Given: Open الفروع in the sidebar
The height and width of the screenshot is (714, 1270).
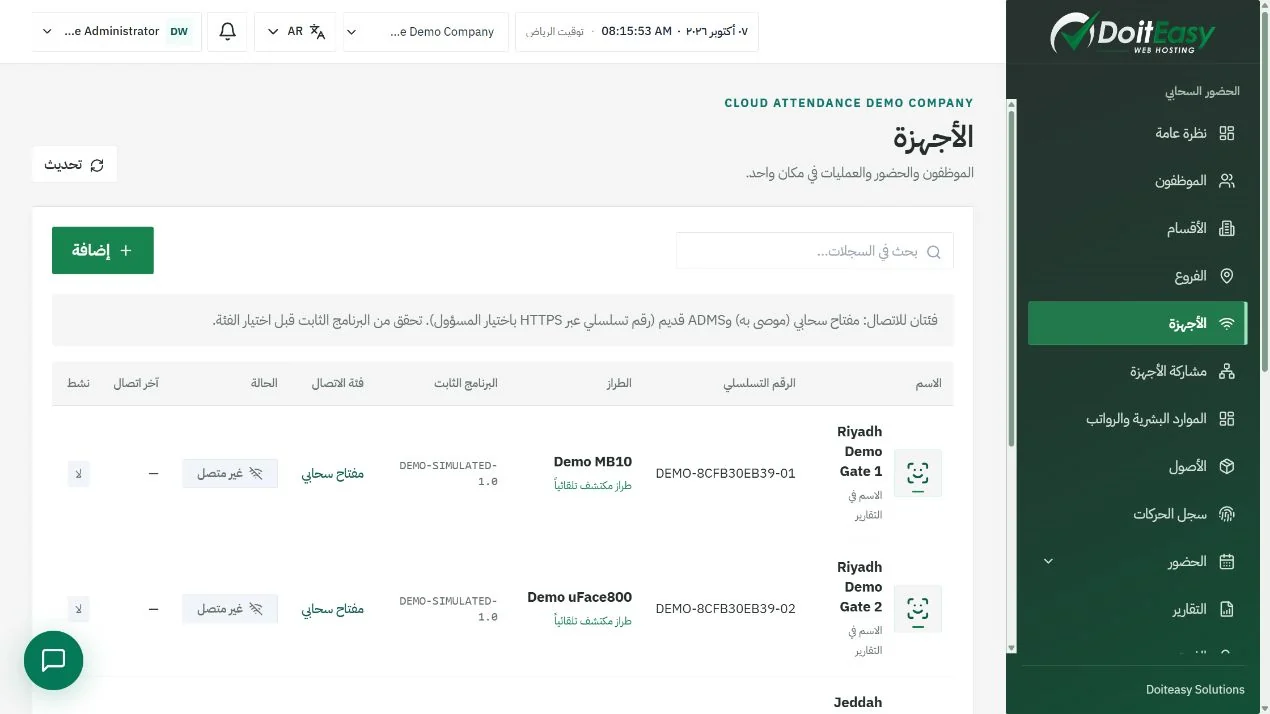Looking at the screenshot, I should tap(1138, 276).
